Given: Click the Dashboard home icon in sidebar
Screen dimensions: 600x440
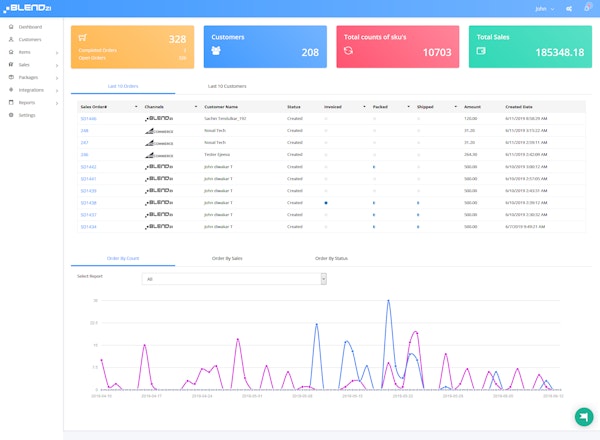Looking at the screenshot, I should click(x=10, y=26).
